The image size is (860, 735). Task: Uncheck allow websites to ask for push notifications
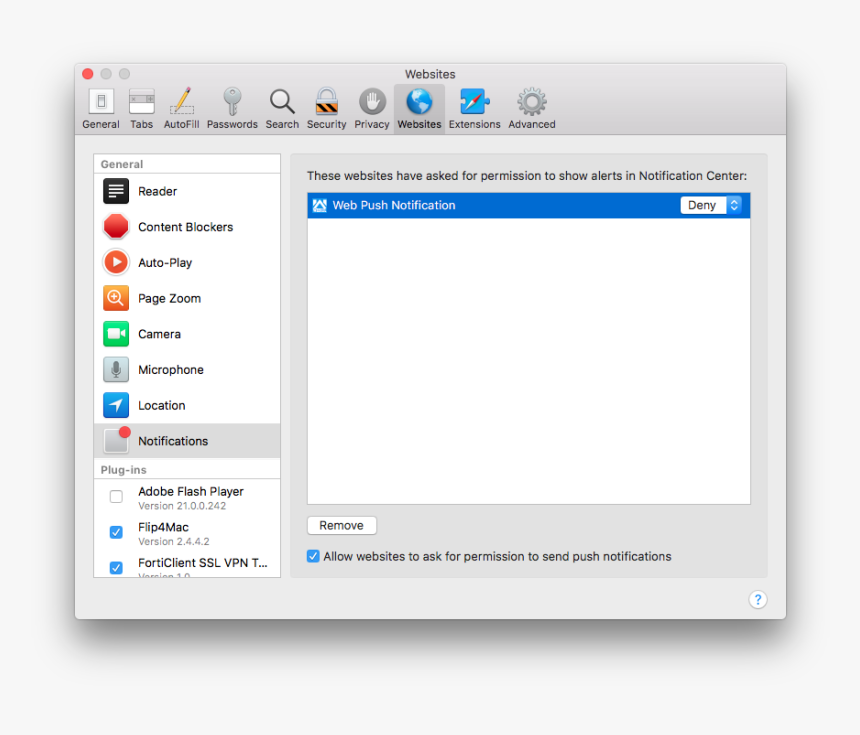coord(313,555)
